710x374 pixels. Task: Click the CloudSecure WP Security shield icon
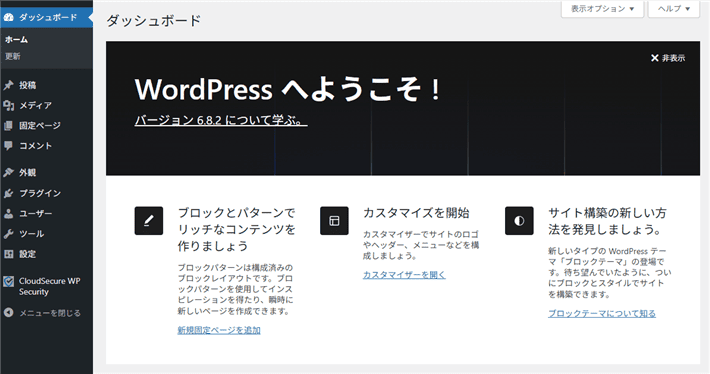coord(9,282)
